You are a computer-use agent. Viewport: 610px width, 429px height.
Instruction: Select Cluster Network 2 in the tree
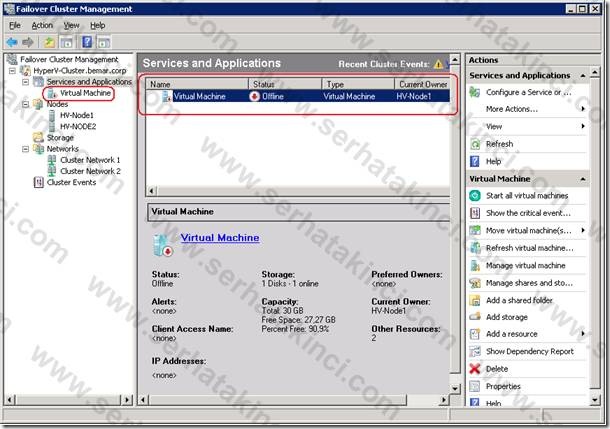[x=90, y=172]
